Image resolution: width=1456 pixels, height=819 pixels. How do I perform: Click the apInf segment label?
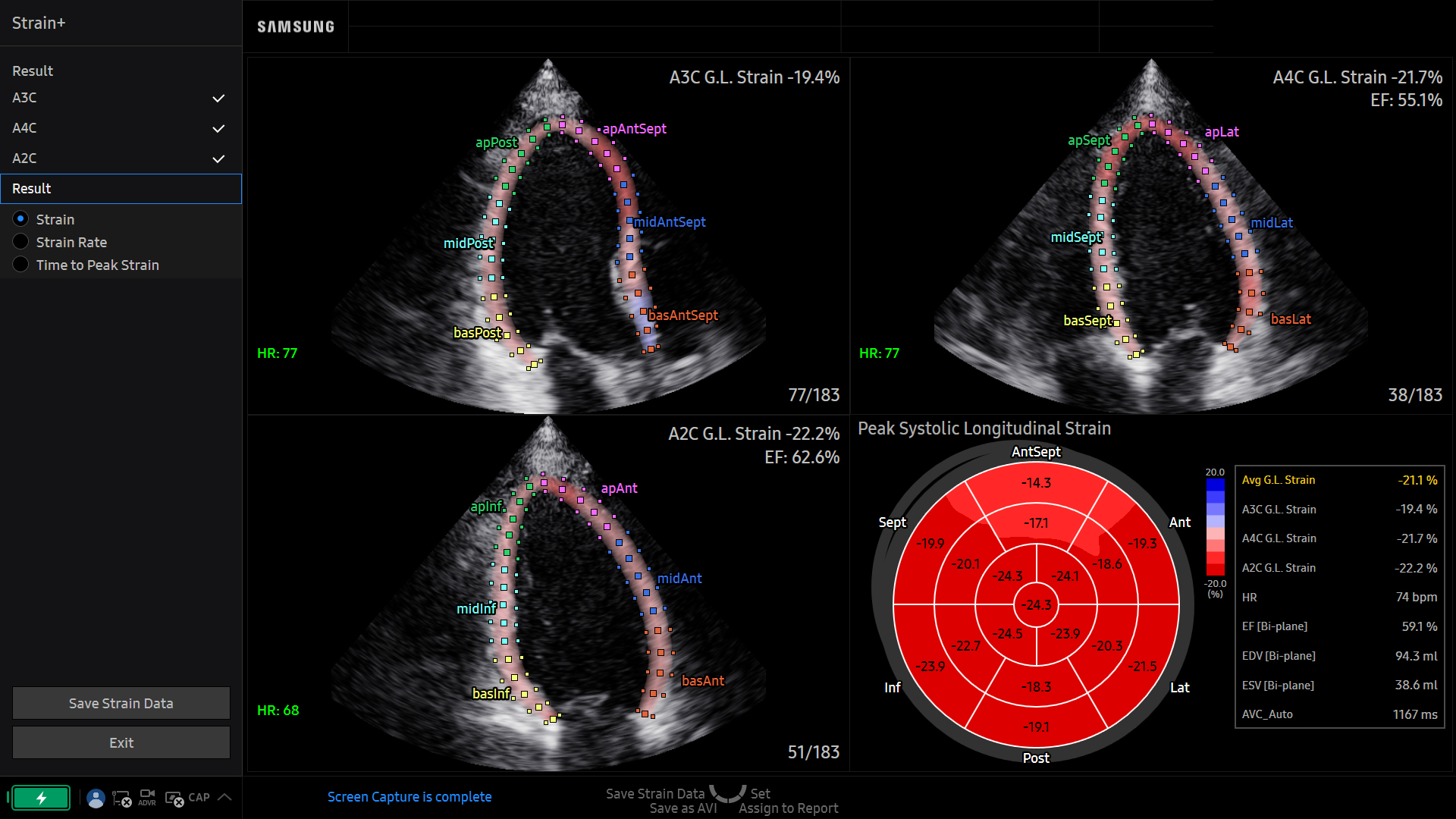point(487,506)
